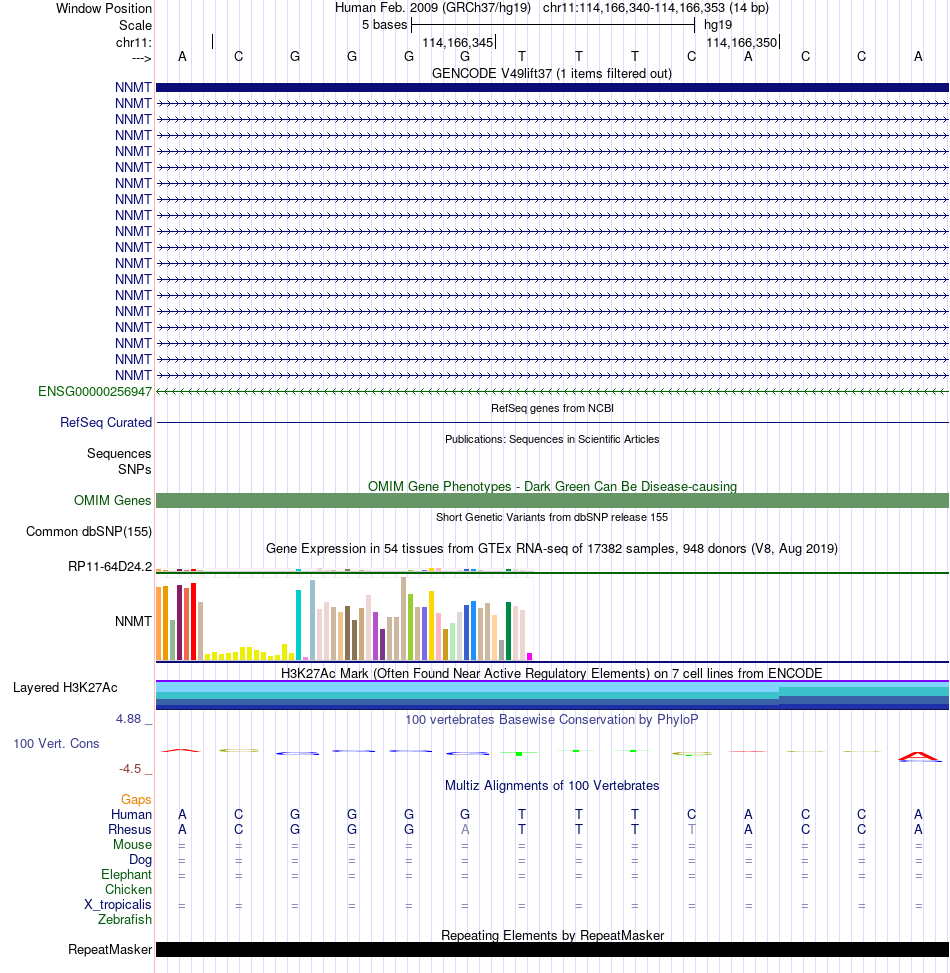Click the RefSeq Curated label
The height and width of the screenshot is (973, 950).
(x=105, y=423)
